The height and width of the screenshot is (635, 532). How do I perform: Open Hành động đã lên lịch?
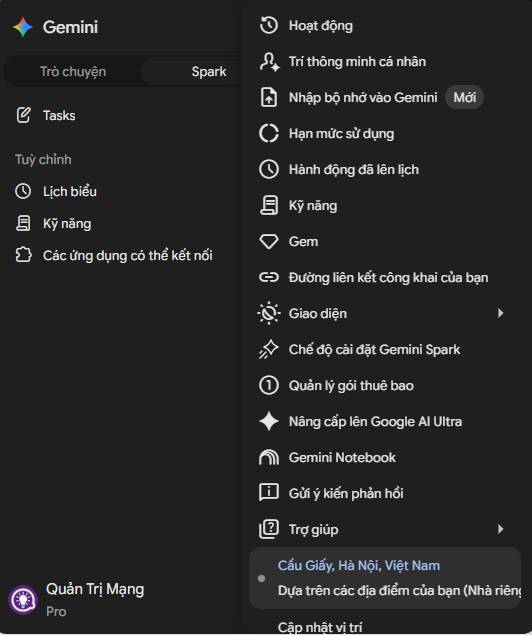(354, 169)
